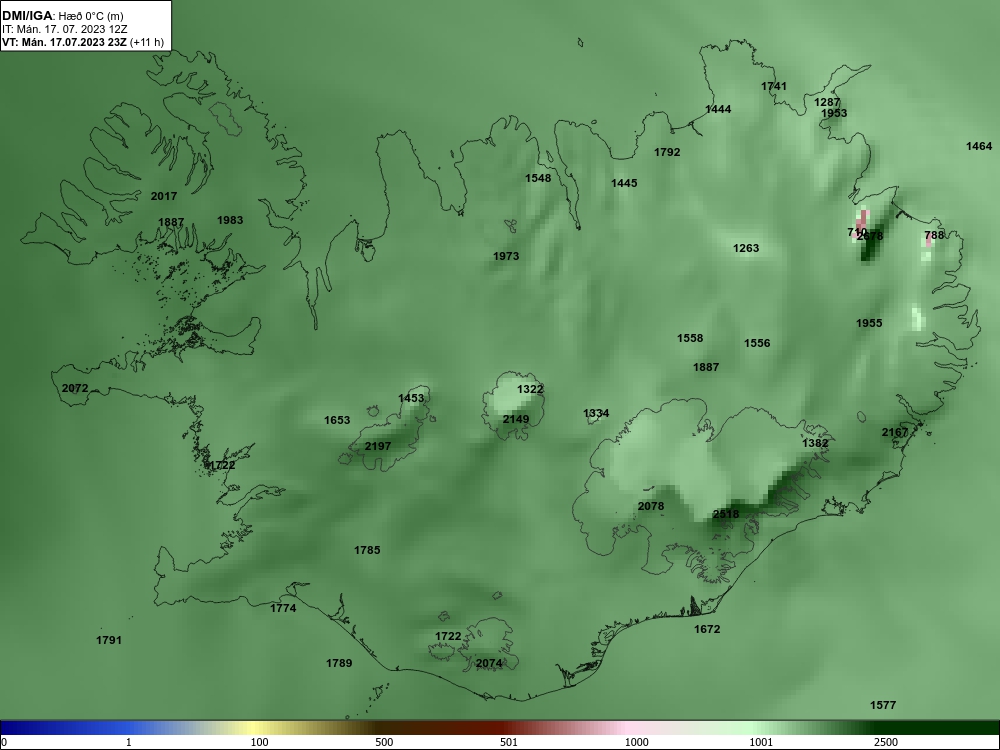Select the 1334 height value

pos(596,413)
